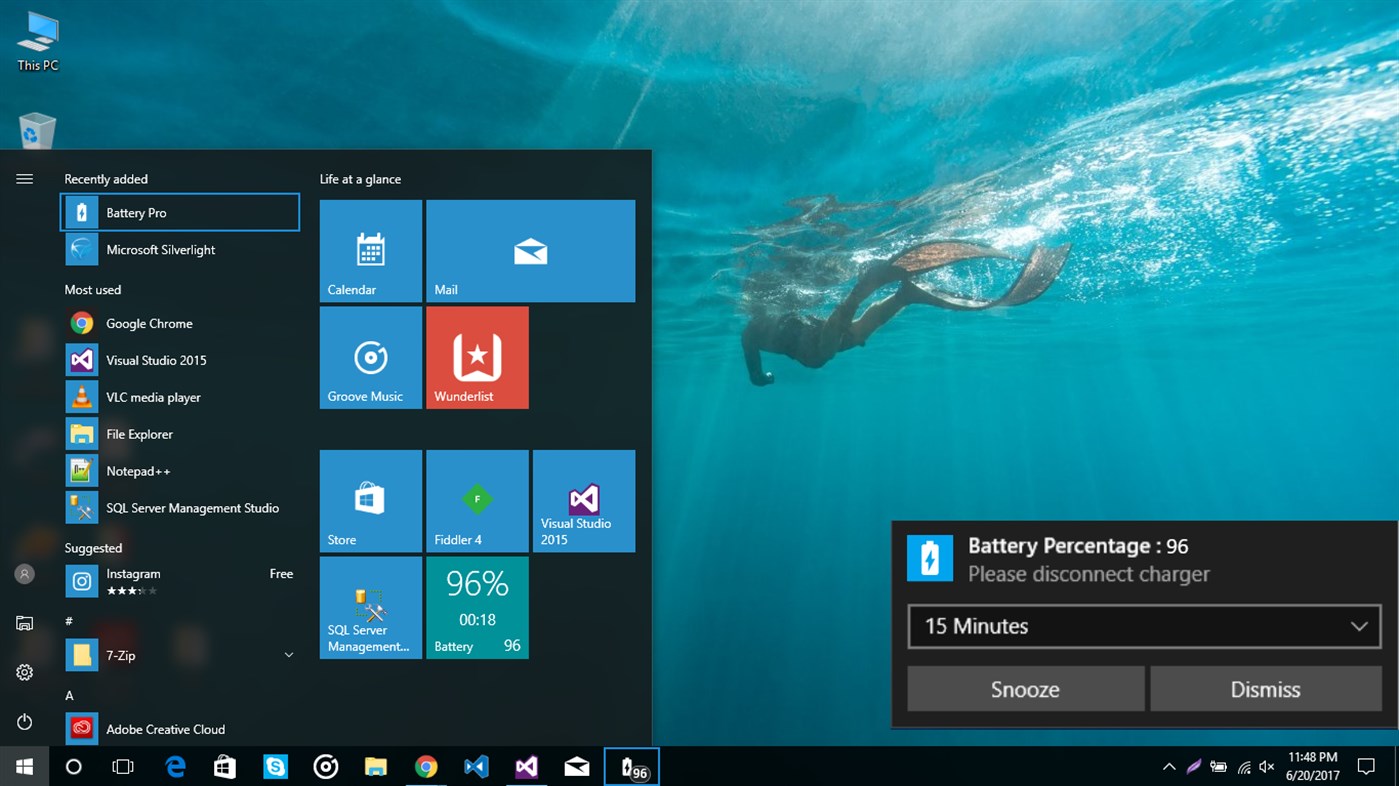This screenshot has width=1399, height=786.
Task: Snooze the battery notification
Action: click(x=1025, y=688)
